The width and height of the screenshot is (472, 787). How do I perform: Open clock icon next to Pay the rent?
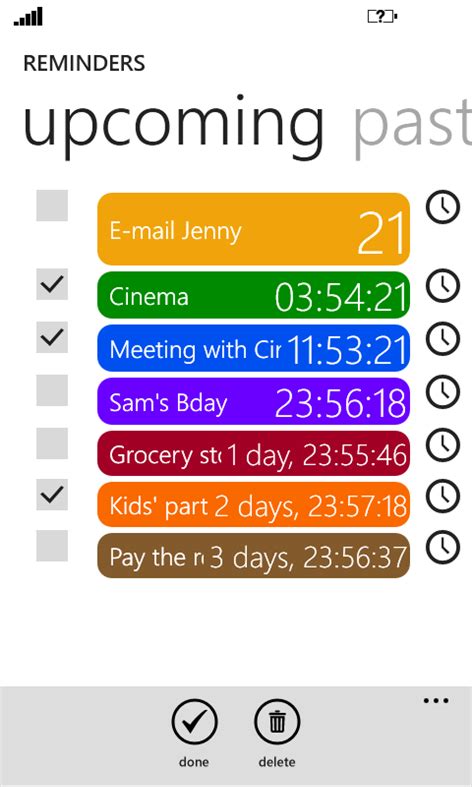[443, 547]
